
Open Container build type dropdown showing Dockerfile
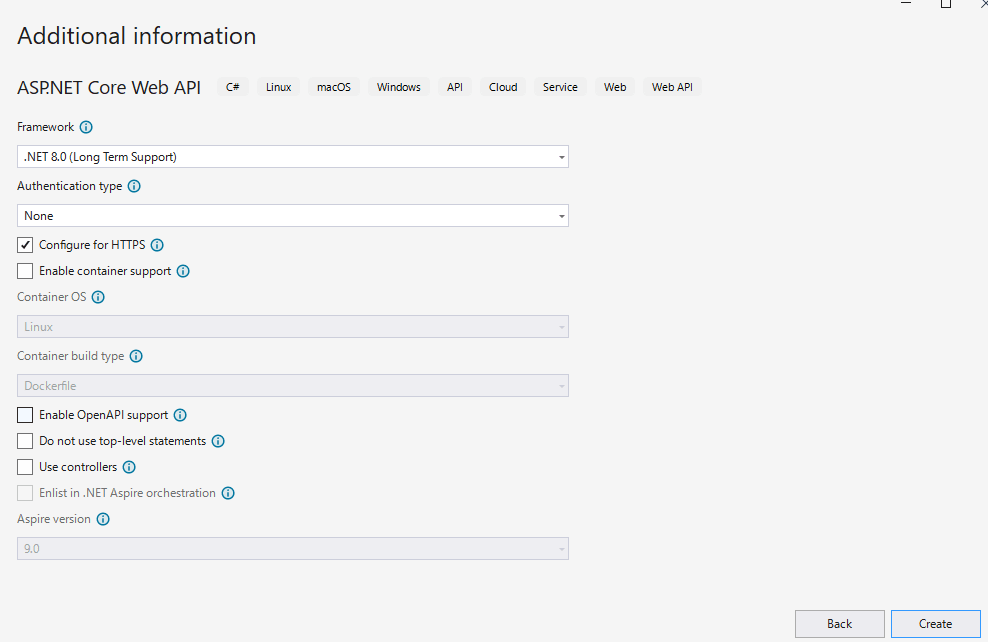pyautogui.click(x=293, y=386)
